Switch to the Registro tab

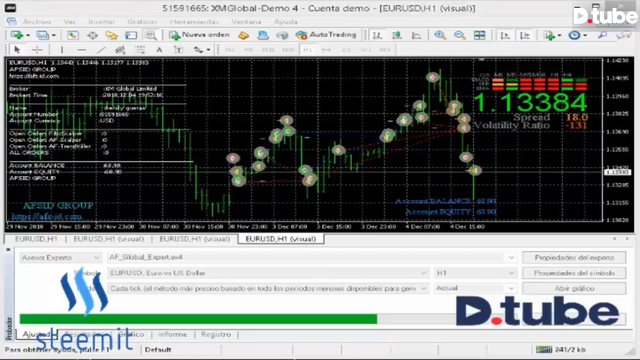(x=216, y=334)
